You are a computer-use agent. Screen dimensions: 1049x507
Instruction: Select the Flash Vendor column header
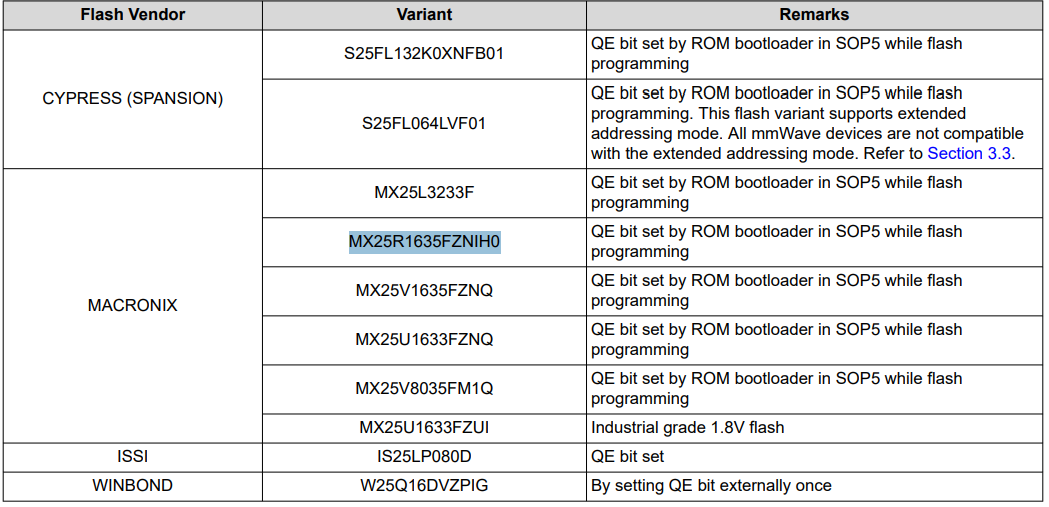[132, 15]
